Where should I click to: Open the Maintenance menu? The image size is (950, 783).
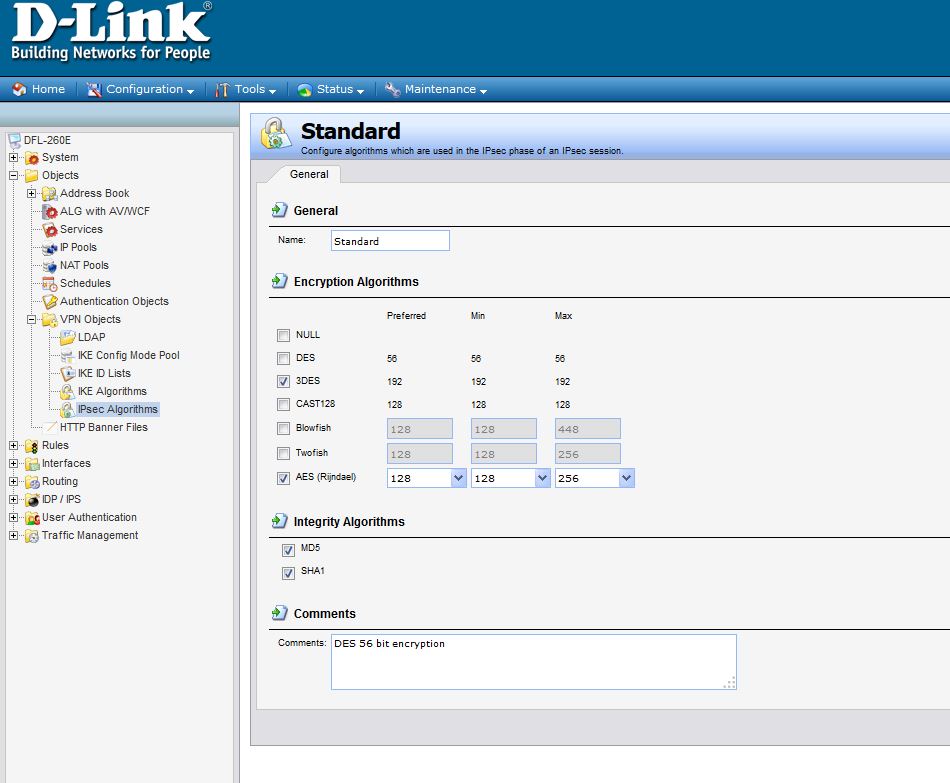point(445,90)
